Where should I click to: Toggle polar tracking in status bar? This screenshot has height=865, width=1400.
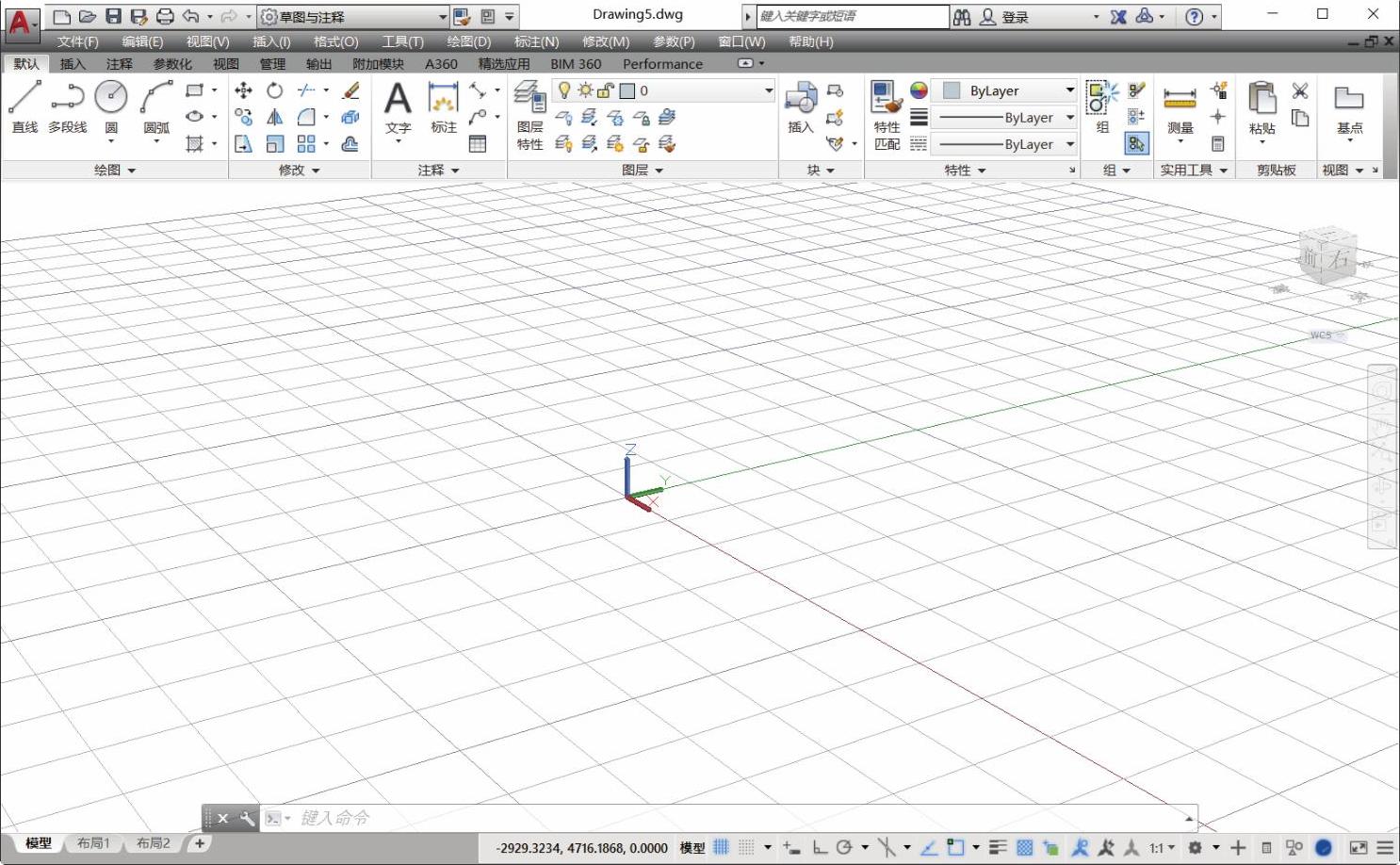(844, 847)
